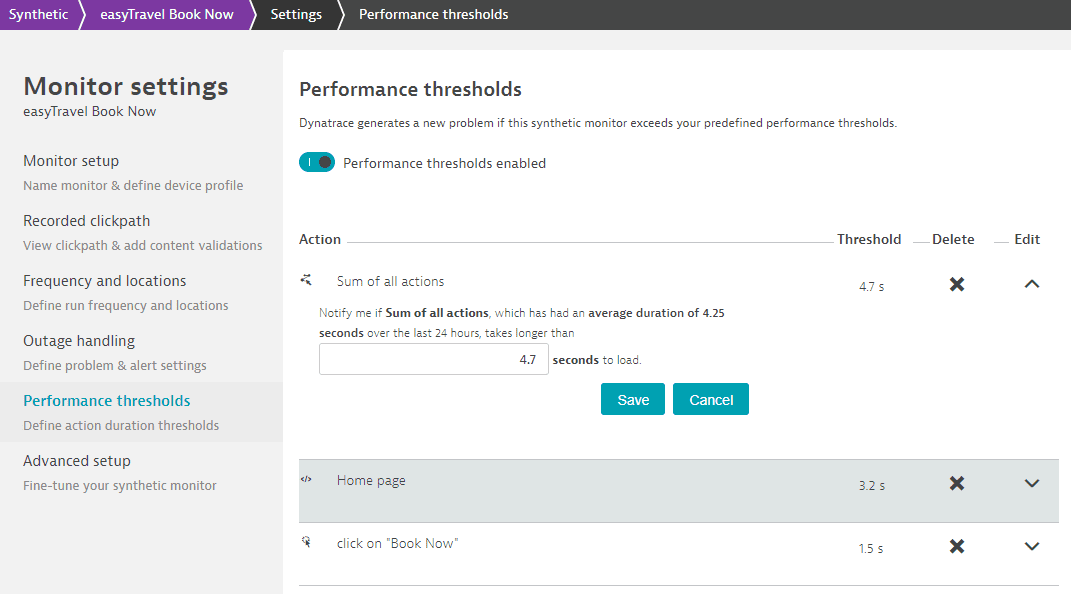
Task: Open Recorded clickpath settings
Action: 87,221
